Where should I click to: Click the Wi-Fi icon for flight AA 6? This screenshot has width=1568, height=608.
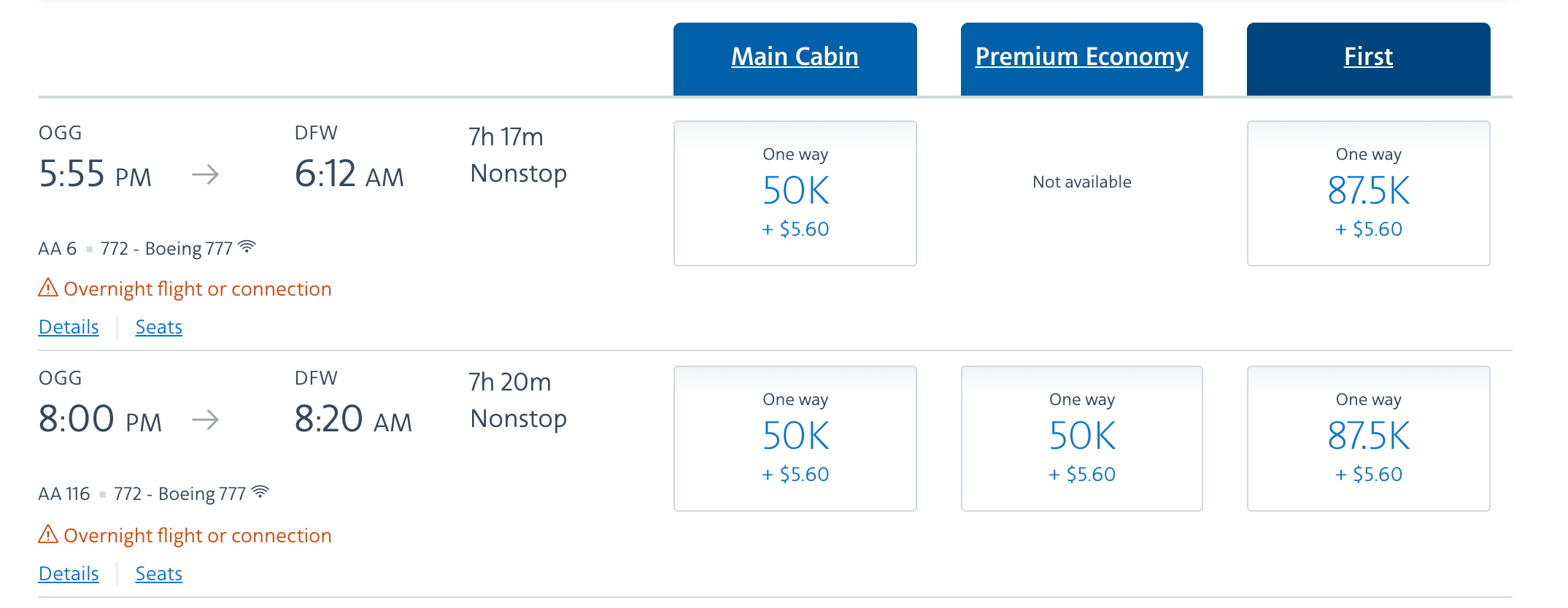(247, 247)
